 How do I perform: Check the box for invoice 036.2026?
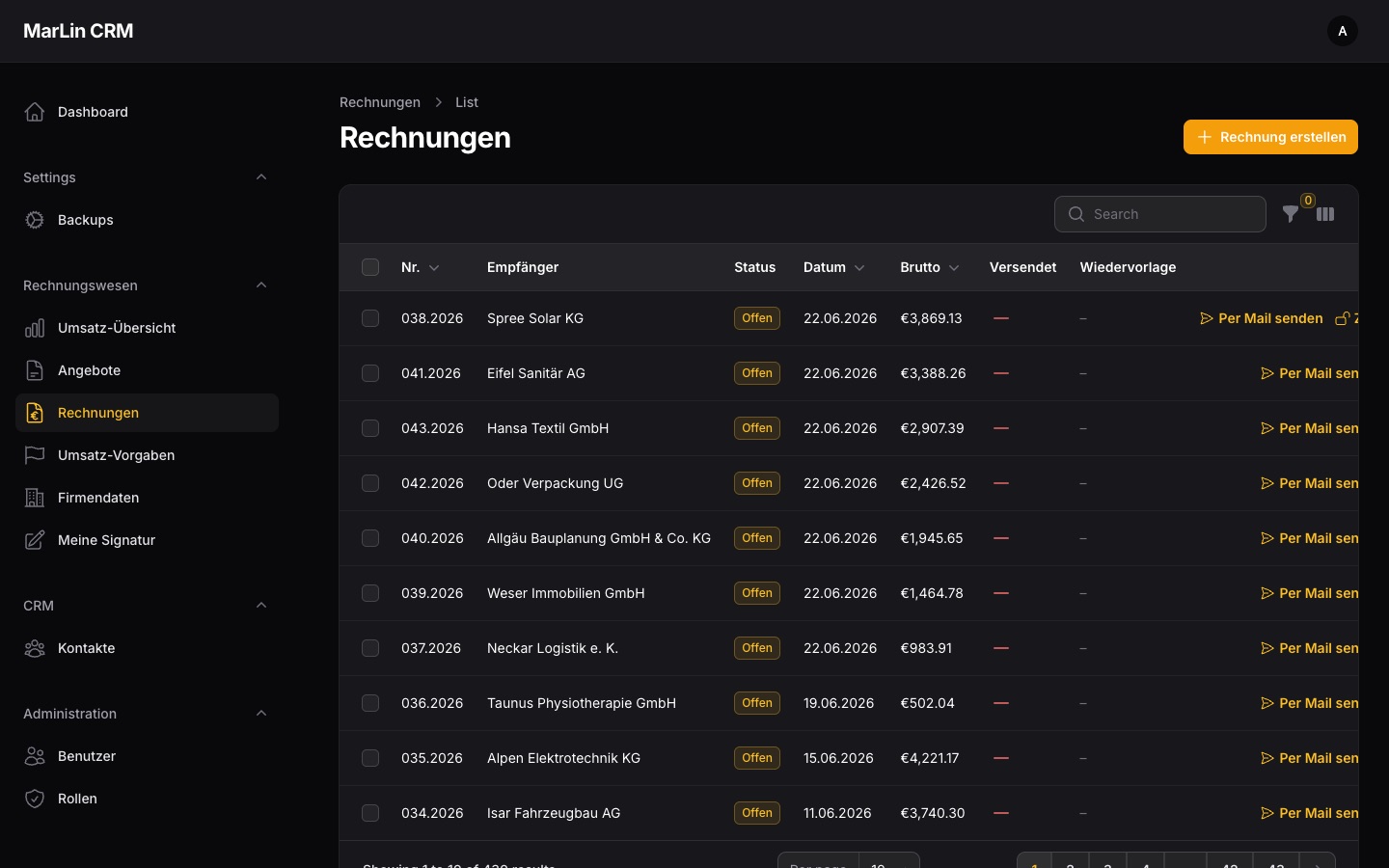coord(370,703)
